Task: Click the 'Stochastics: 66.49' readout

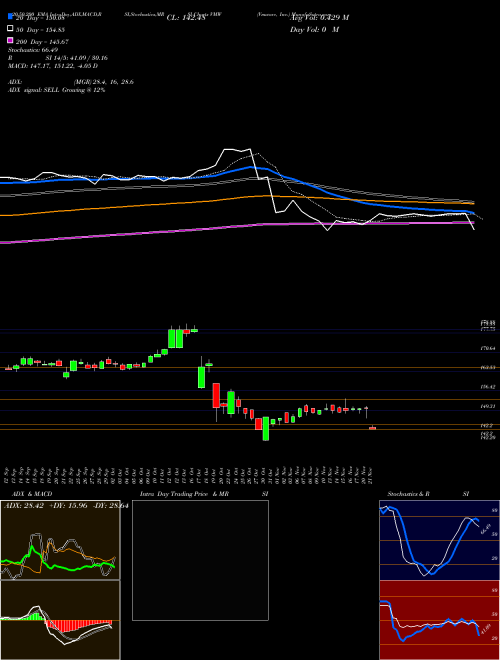Action: click(32, 50)
